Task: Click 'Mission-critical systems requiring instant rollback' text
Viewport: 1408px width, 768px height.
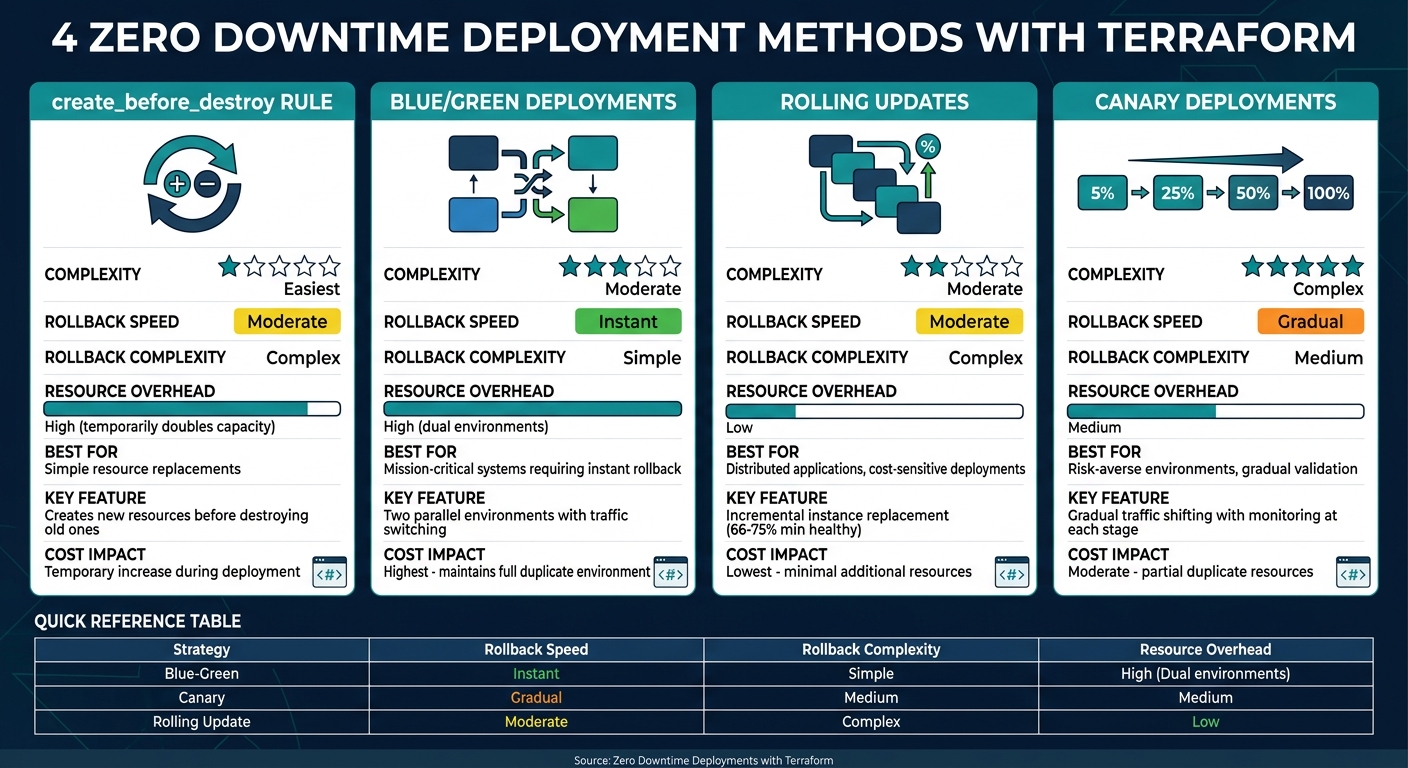Action: [x=532, y=469]
